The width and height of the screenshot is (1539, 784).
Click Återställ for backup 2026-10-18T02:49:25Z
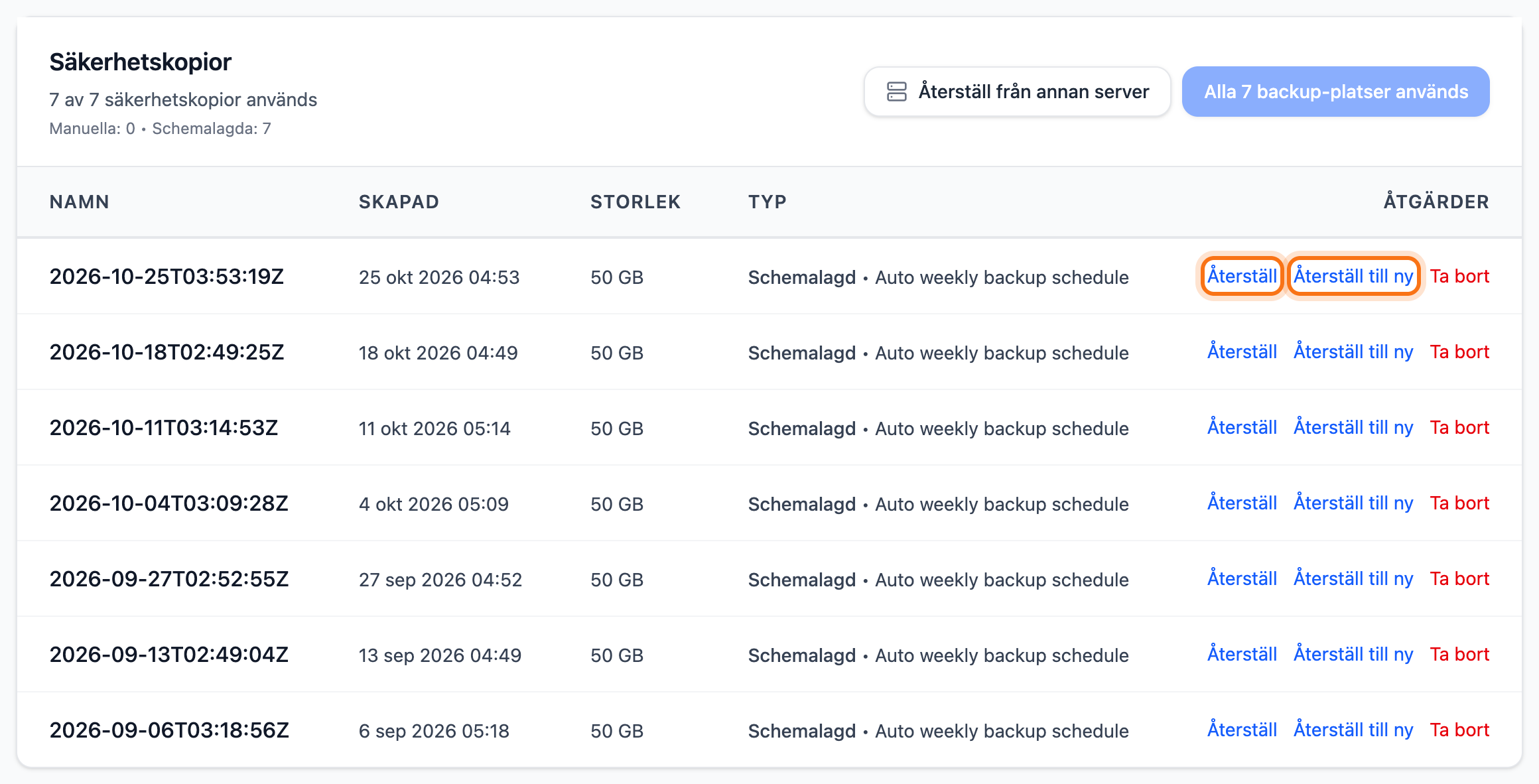1242,352
